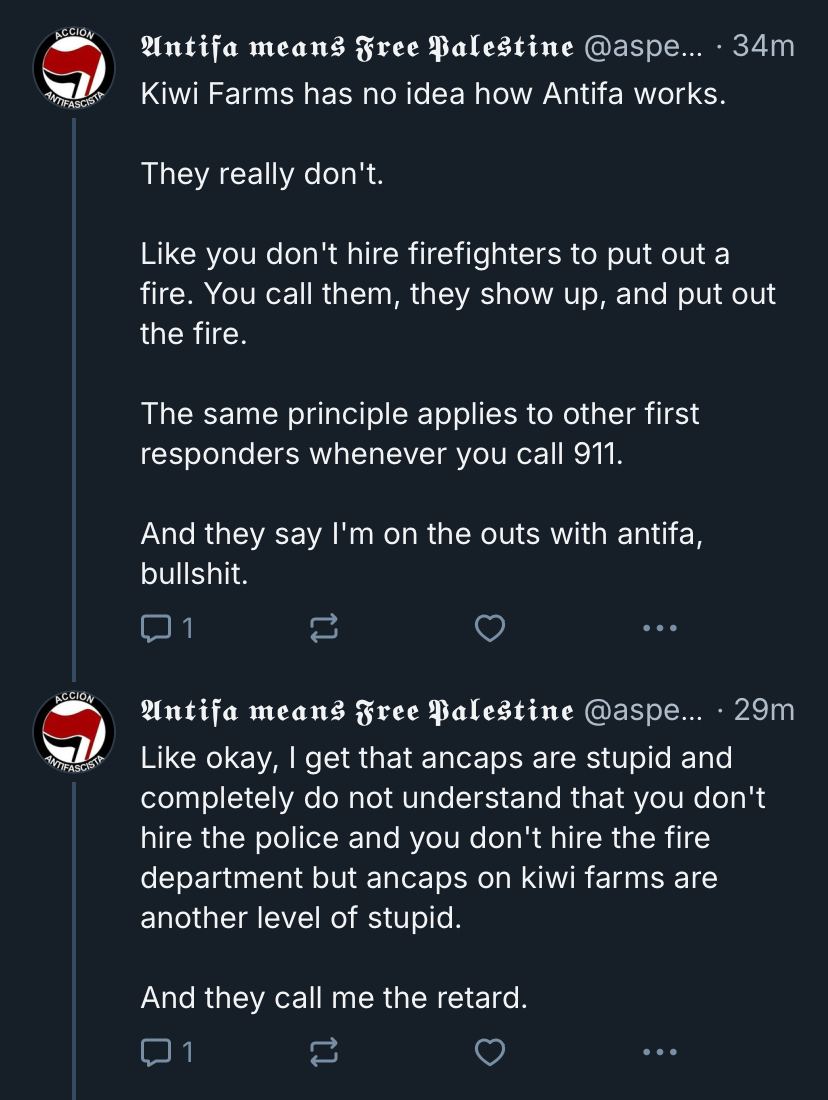Open display name on the 34m post
Image resolution: width=828 pixels, height=1100 pixels.
click(357, 47)
